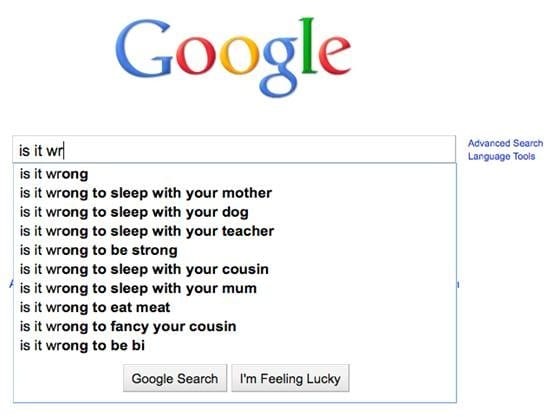Viewport: 553px width, 417px height.
Task: Click the green l in Google logo
Action: (x=308, y=45)
